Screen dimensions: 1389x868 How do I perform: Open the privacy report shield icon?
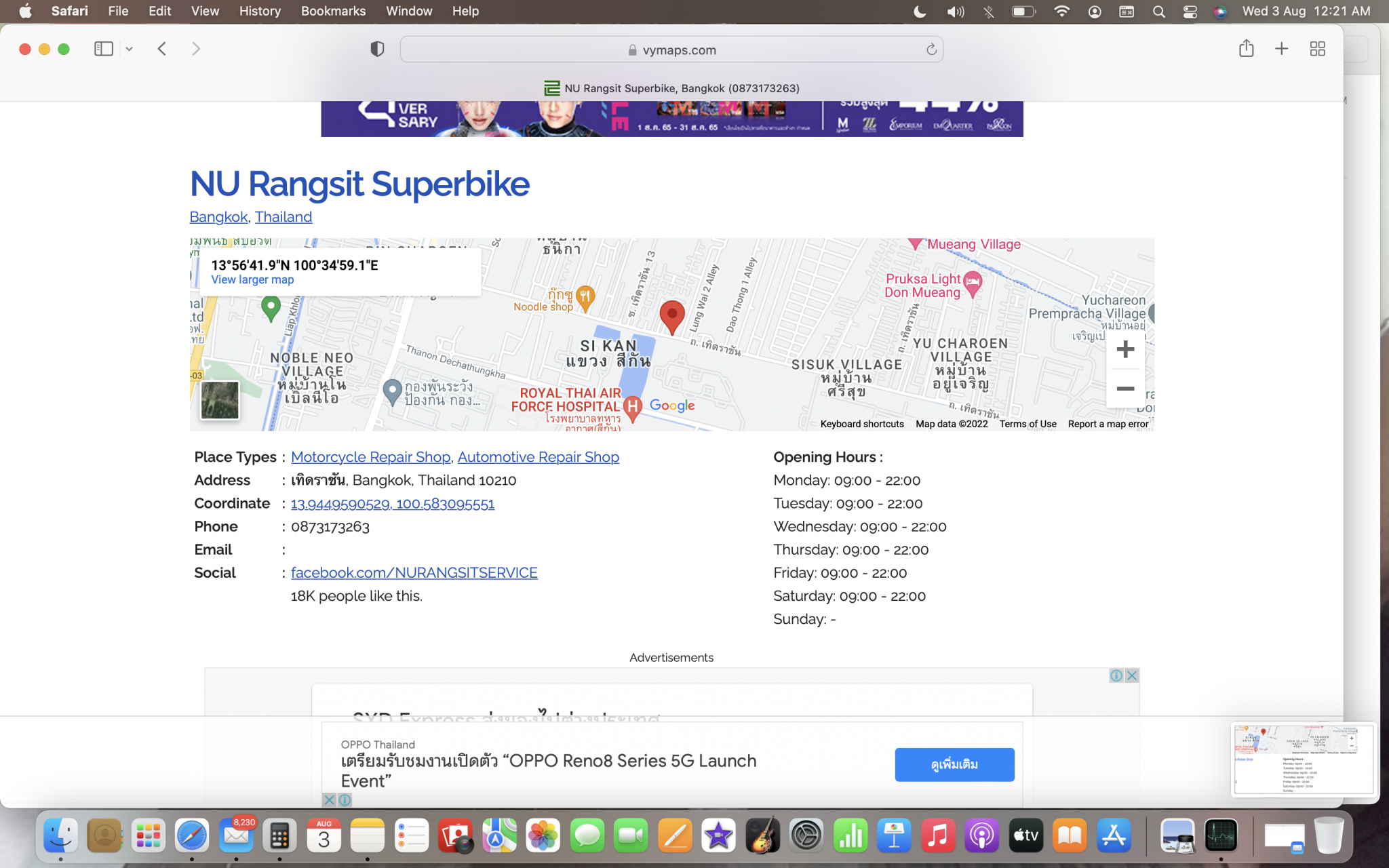point(377,49)
